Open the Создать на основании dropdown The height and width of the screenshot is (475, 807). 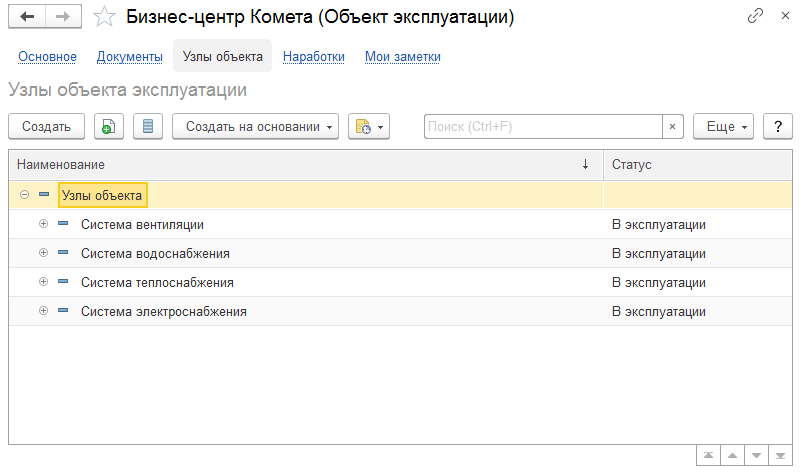pos(255,127)
